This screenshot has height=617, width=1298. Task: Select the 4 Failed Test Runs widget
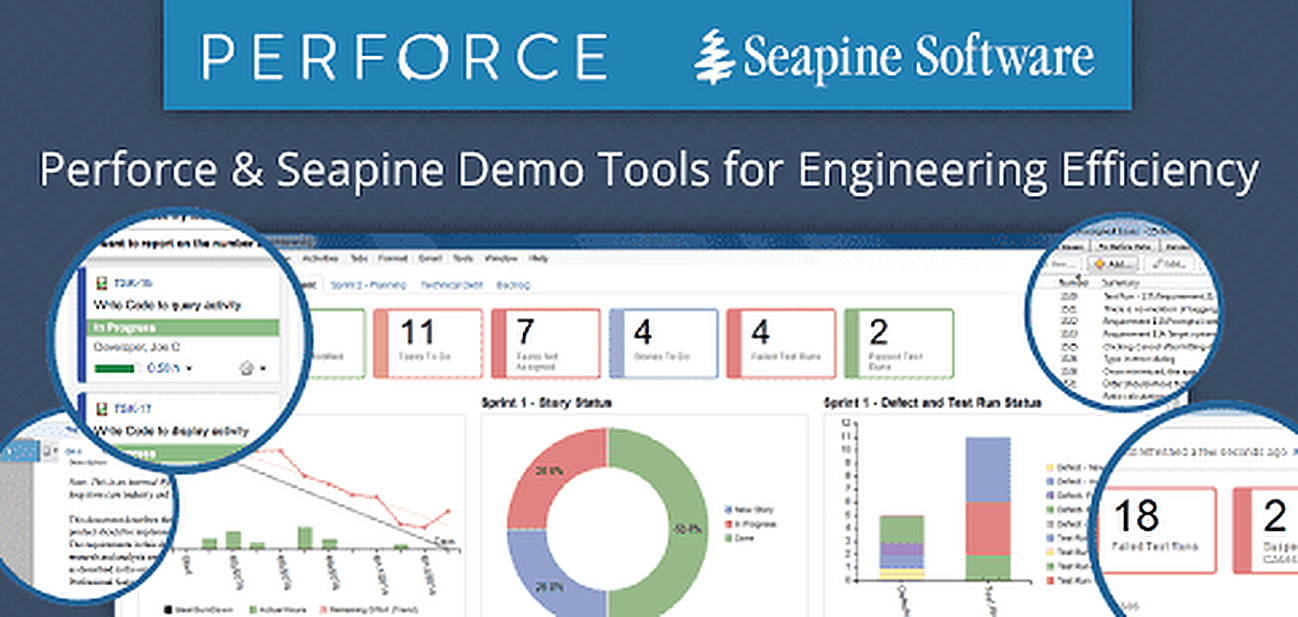(781, 343)
